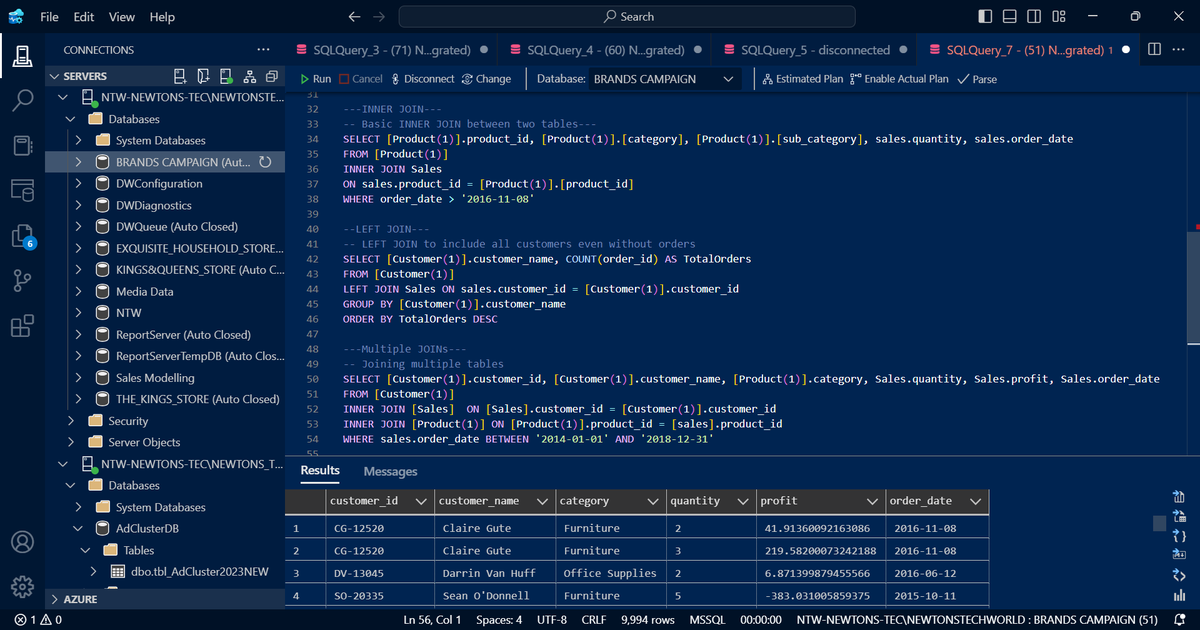Click the servers group-by hierarchy icon
Image resolution: width=1200 pixels, height=630 pixels.
click(248, 76)
